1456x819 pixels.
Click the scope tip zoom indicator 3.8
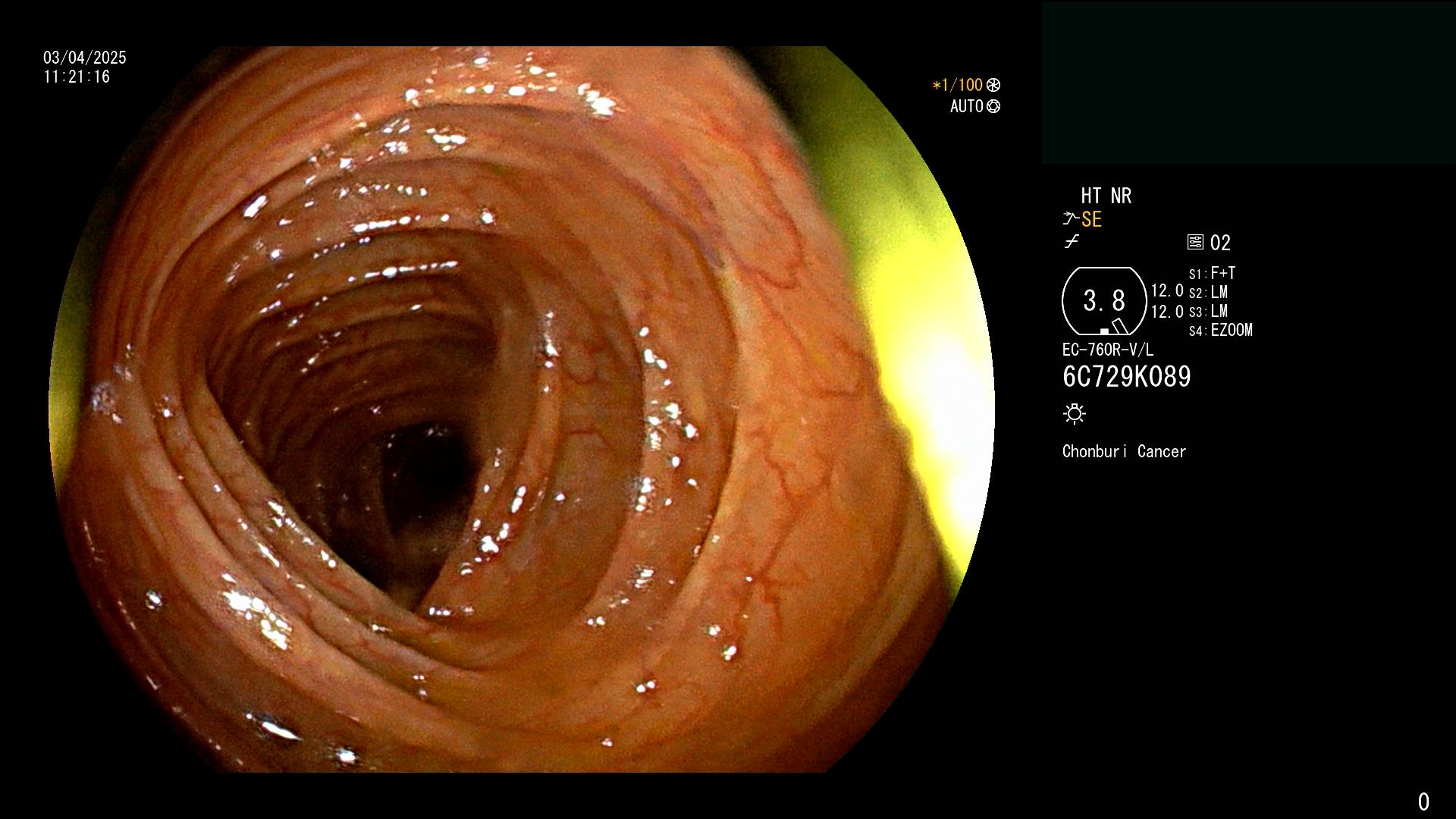(x=1104, y=301)
